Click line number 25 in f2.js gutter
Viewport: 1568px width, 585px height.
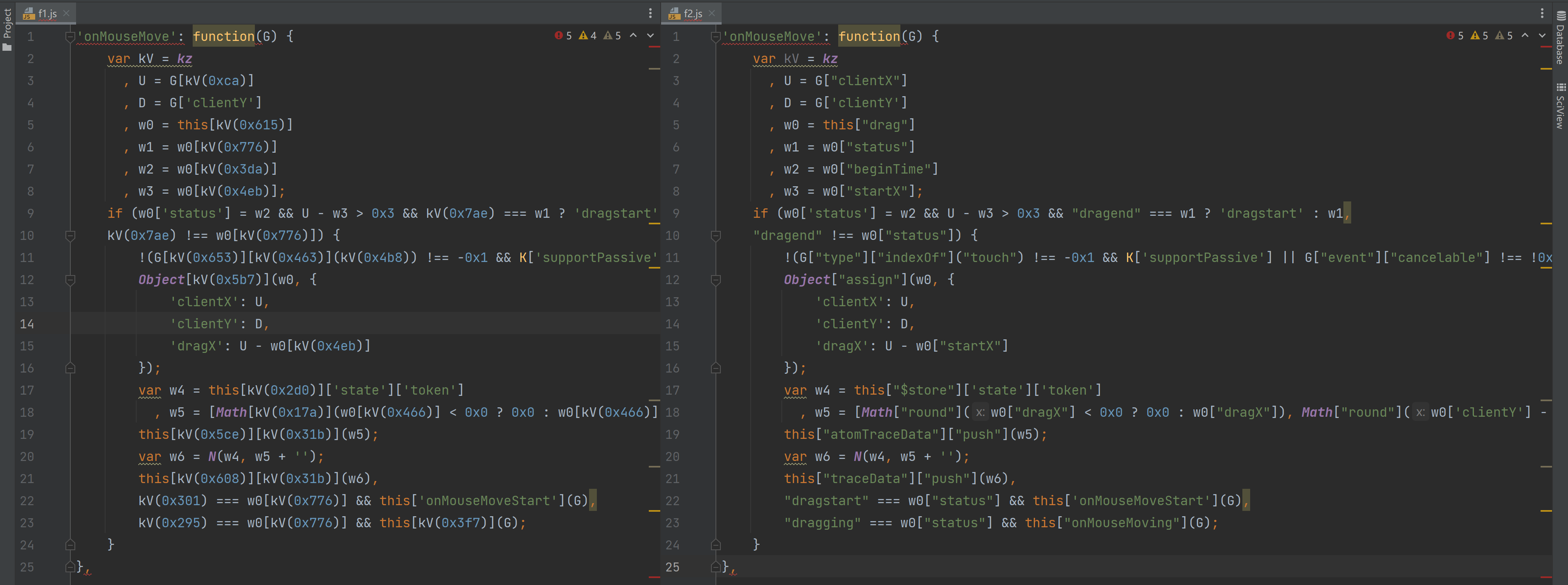pyautogui.click(x=672, y=567)
